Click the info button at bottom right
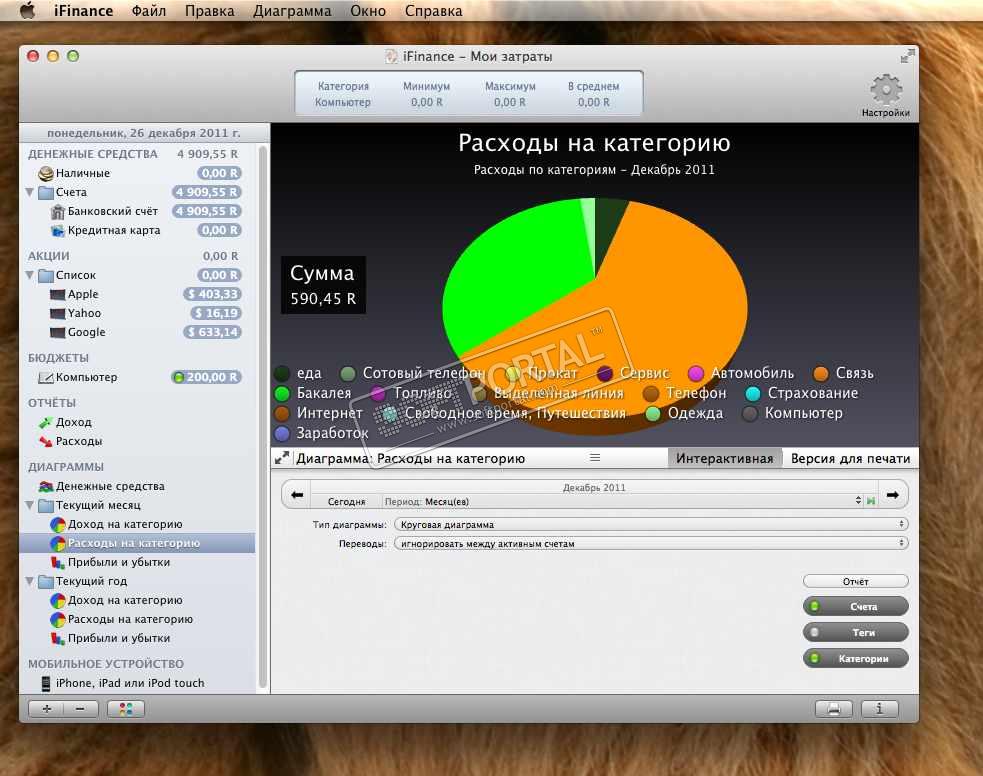983x776 pixels. [x=880, y=709]
